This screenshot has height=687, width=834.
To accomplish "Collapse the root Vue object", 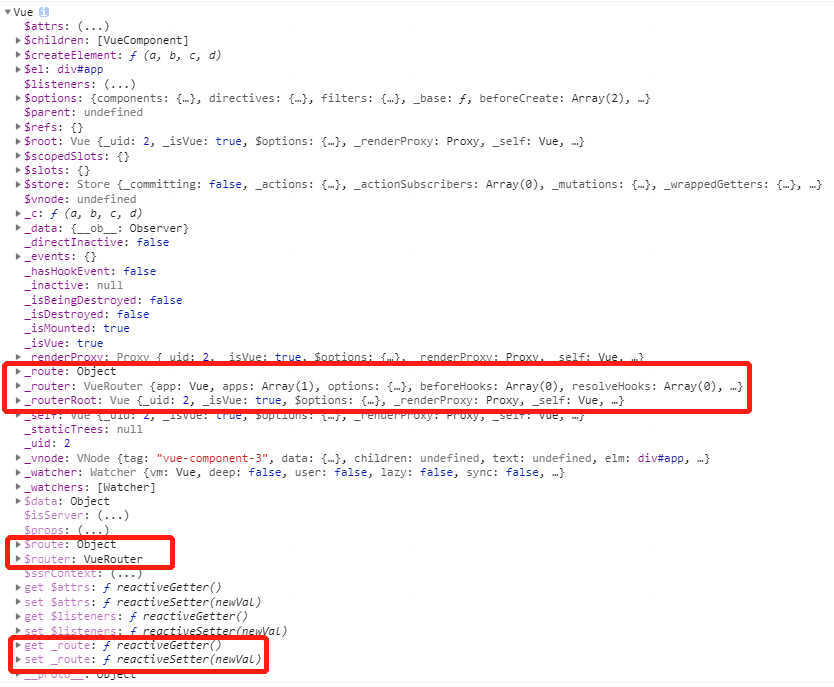I will coord(6,11).
